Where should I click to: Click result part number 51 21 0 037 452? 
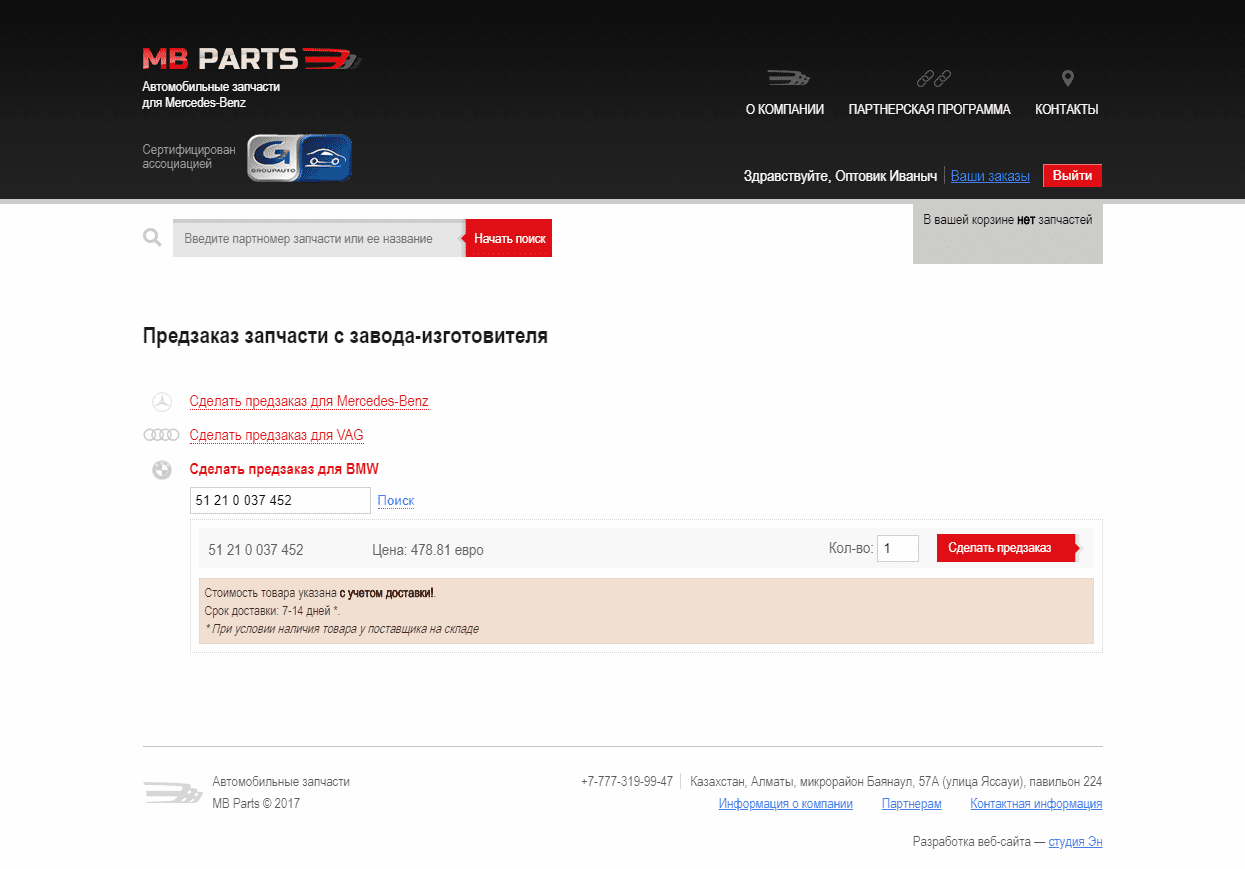(x=256, y=550)
